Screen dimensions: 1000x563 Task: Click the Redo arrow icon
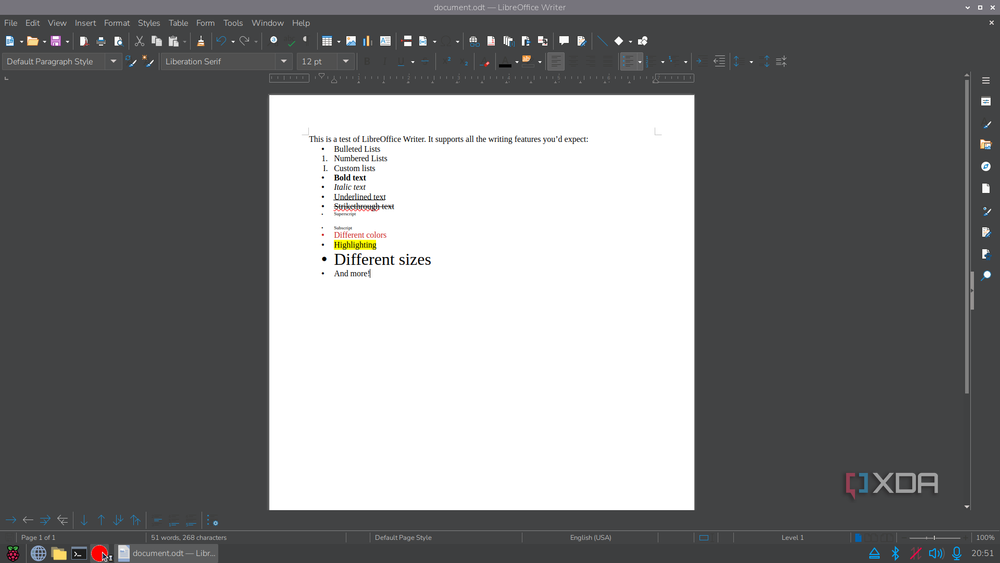coord(244,41)
